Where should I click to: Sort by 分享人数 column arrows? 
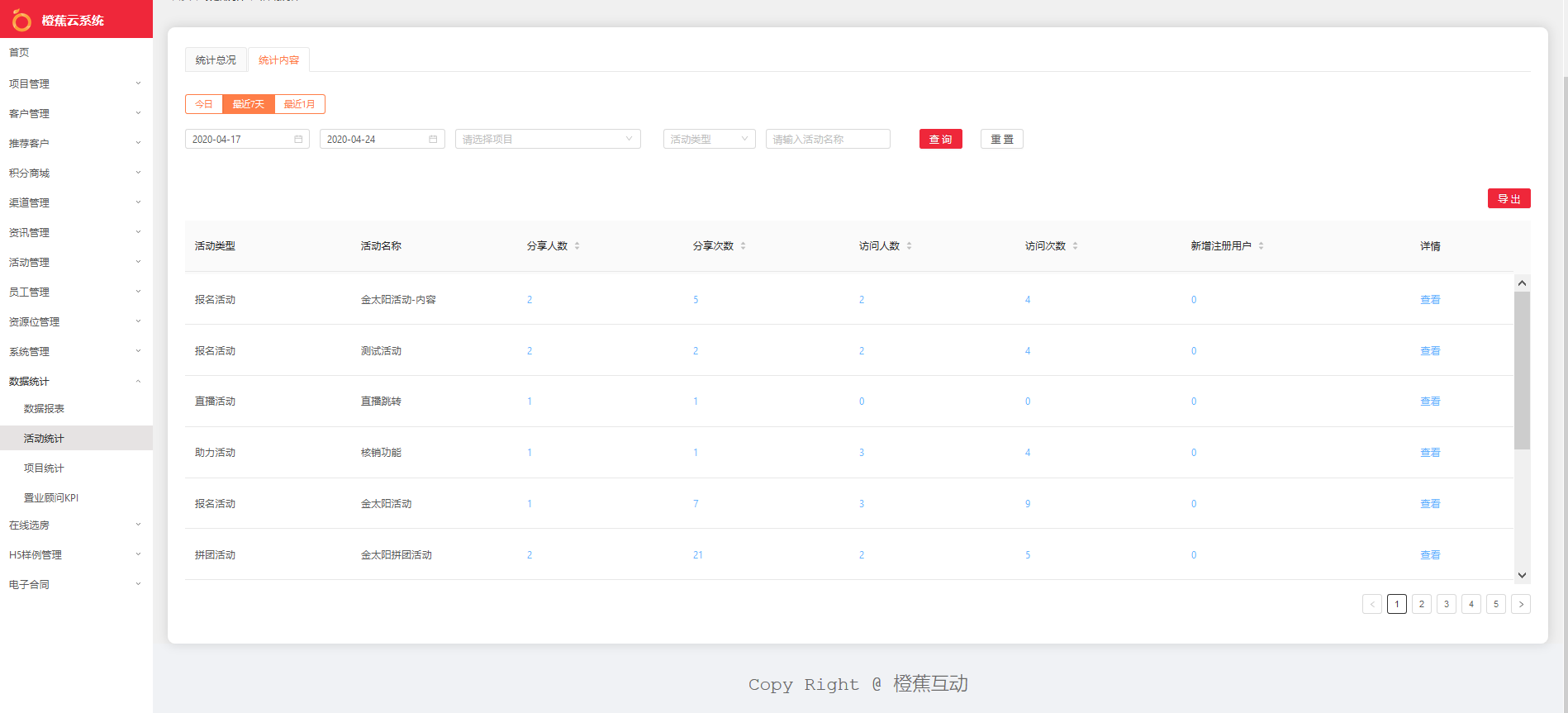577,245
